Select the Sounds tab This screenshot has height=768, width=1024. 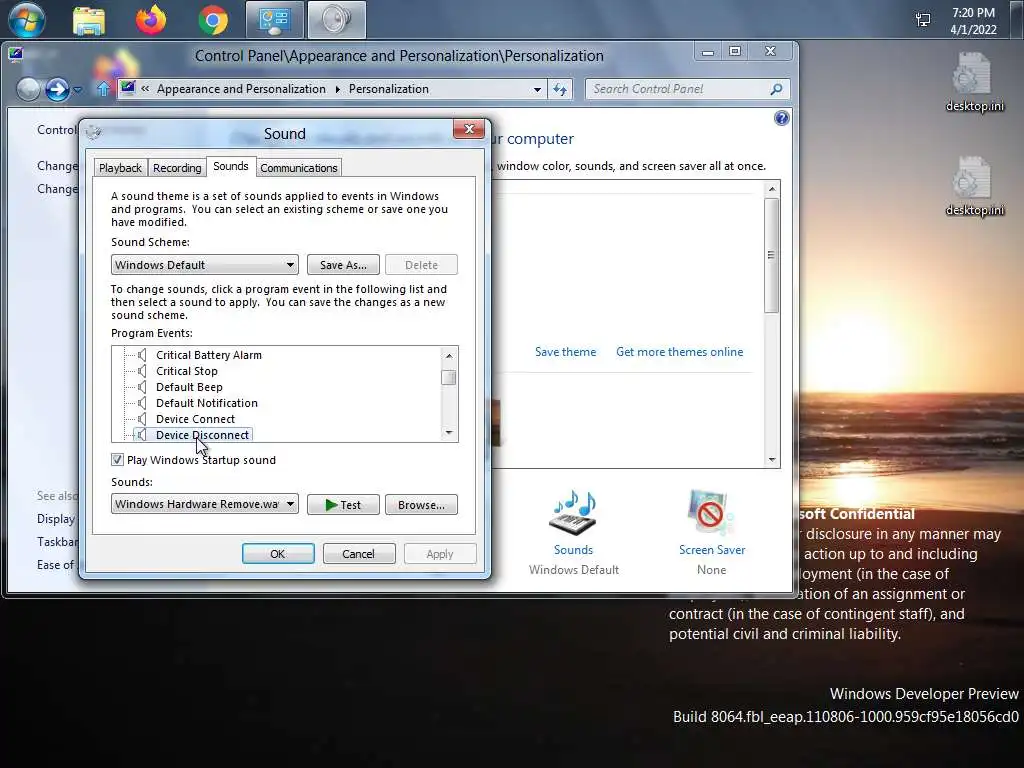coord(231,167)
